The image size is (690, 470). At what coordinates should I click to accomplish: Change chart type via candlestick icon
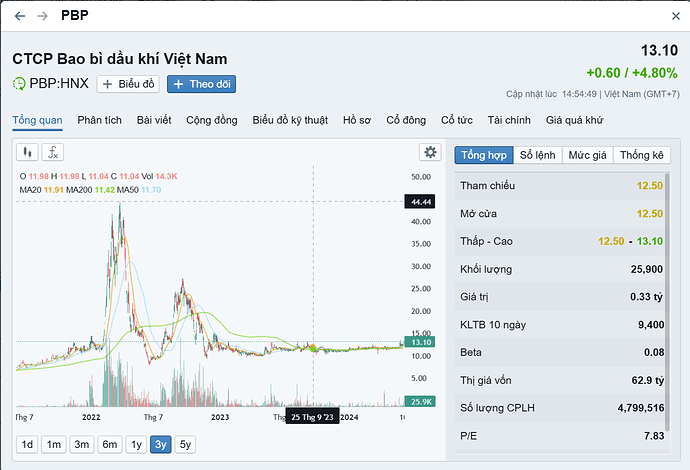click(x=27, y=152)
